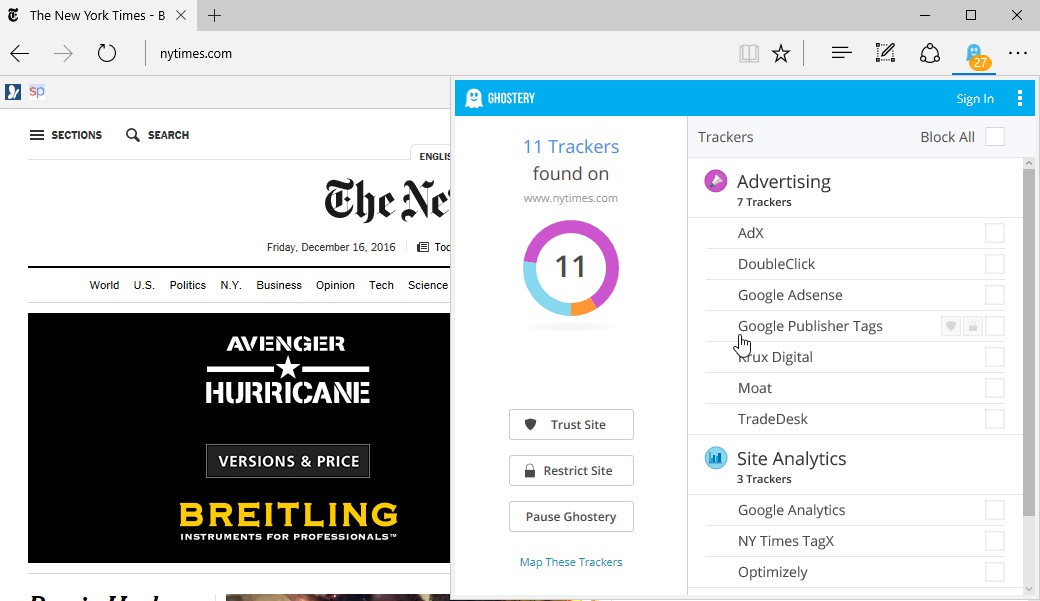Screen dimensions: 1040x601
Task: Open the Edge Hub icon
Action: (841, 54)
